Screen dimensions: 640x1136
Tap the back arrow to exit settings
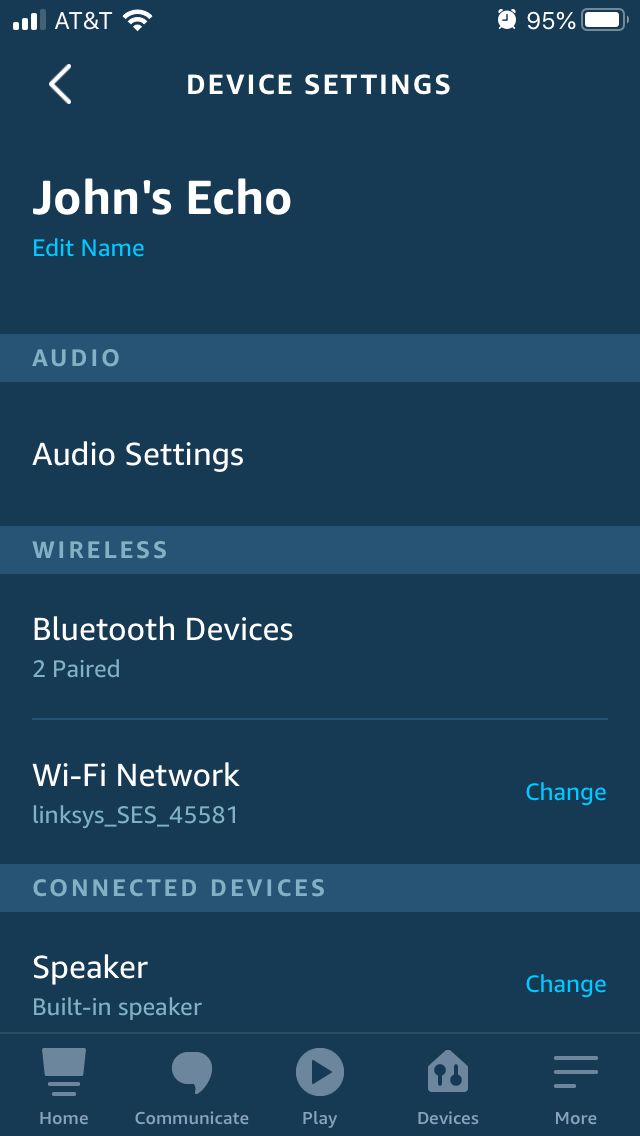click(59, 84)
